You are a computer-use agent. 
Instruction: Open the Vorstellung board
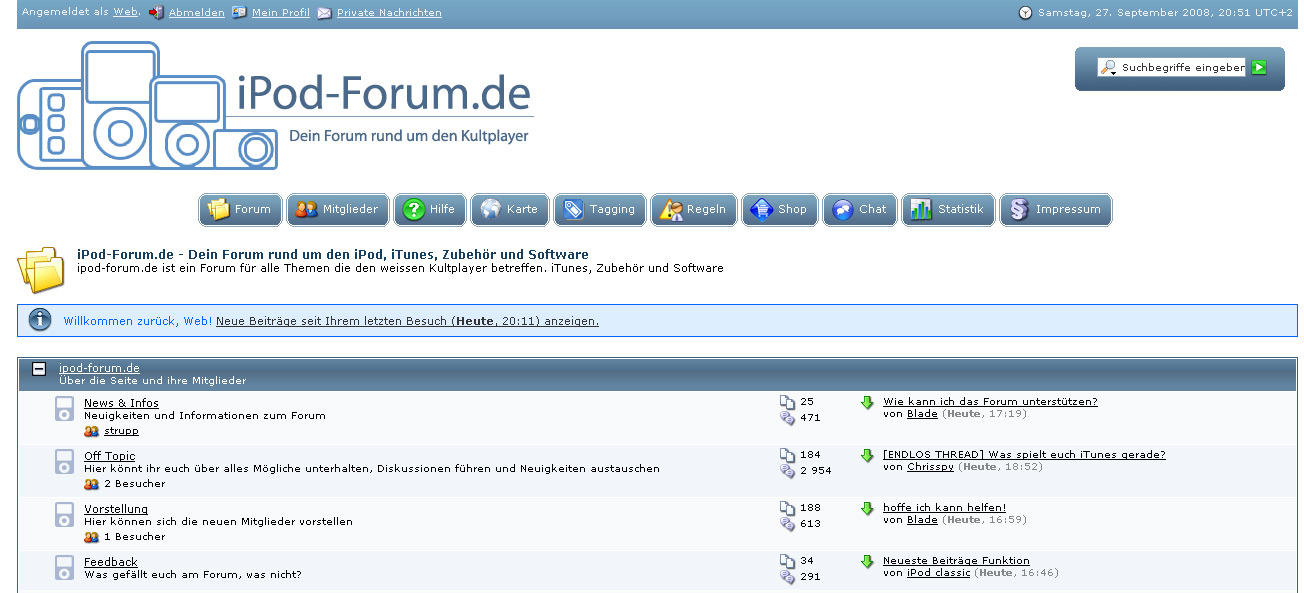(x=116, y=509)
